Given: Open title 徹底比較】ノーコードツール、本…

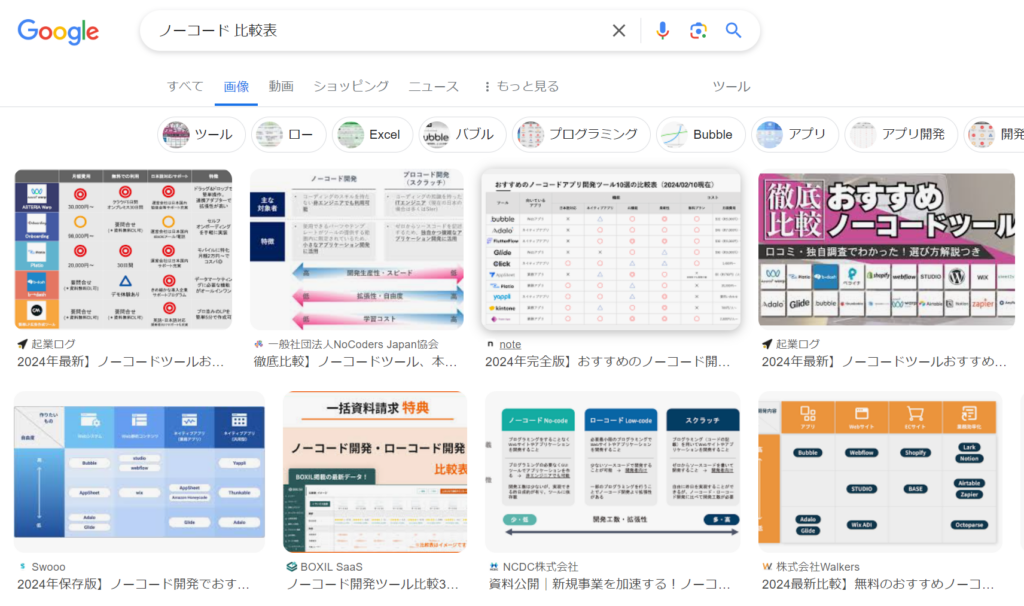Looking at the screenshot, I should coord(355,362).
